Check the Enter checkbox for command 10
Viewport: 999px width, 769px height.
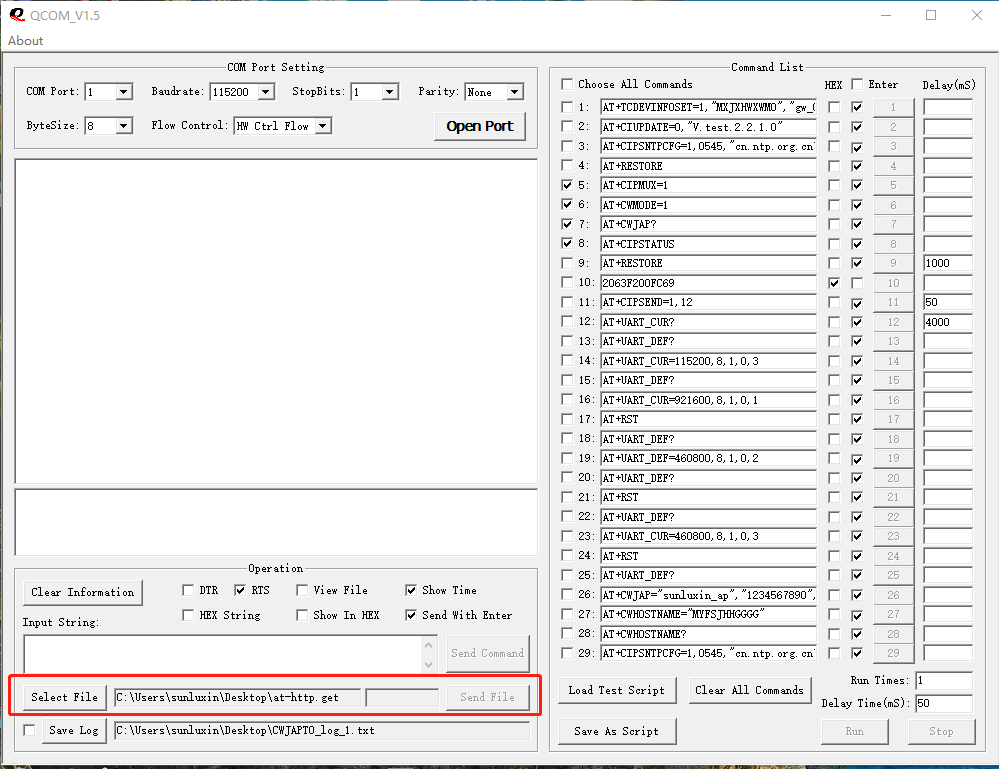pyautogui.click(x=857, y=283)
